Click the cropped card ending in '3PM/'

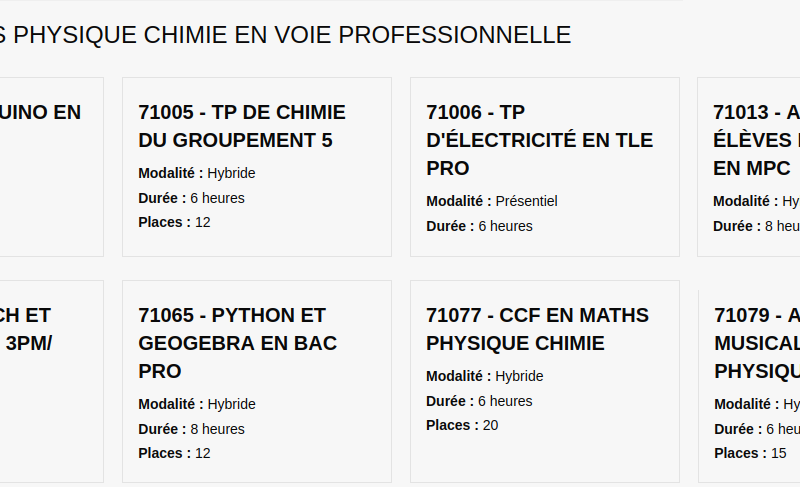click(52, 381)
